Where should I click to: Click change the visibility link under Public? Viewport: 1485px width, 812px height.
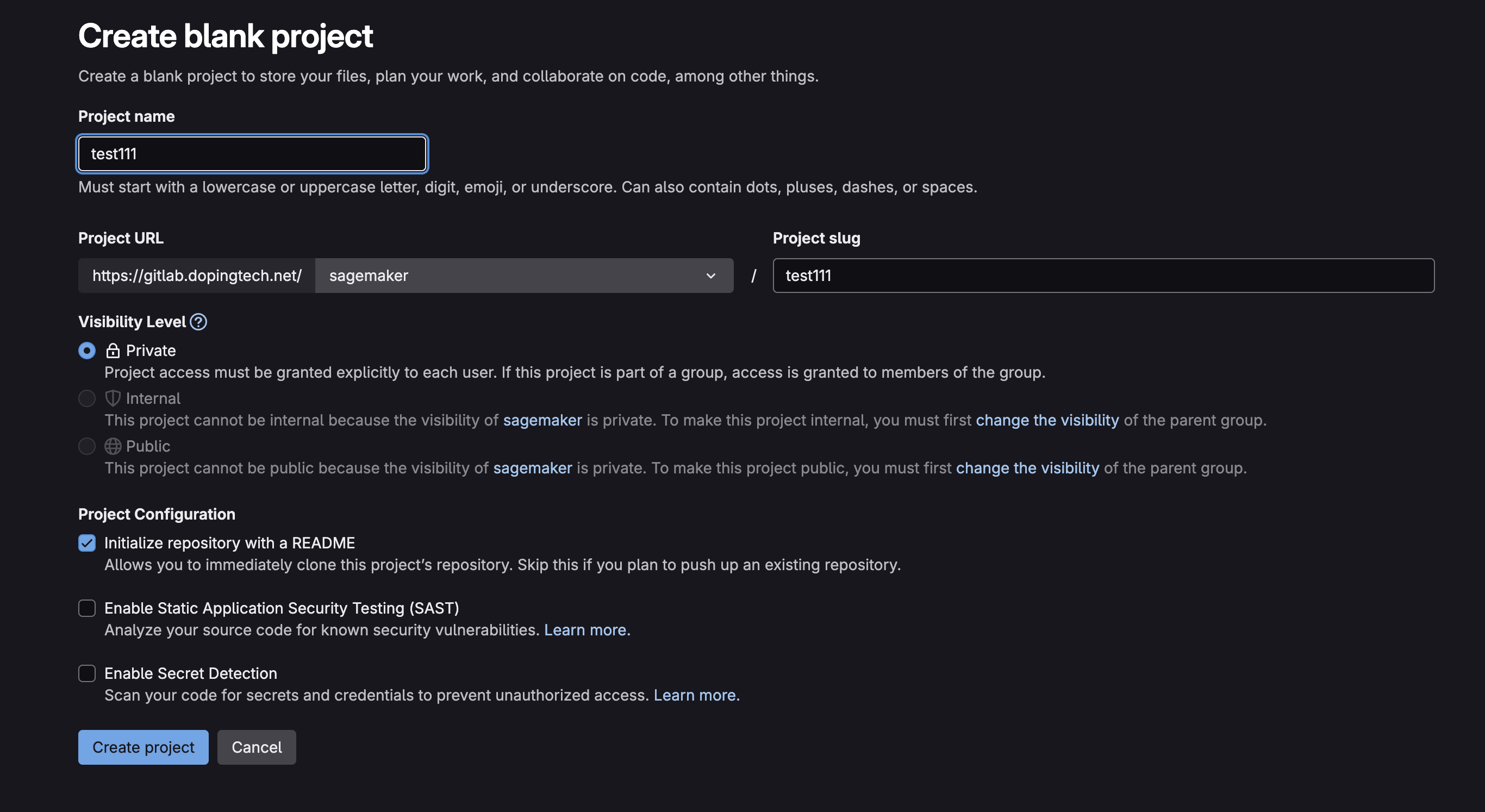(1027, 468)
